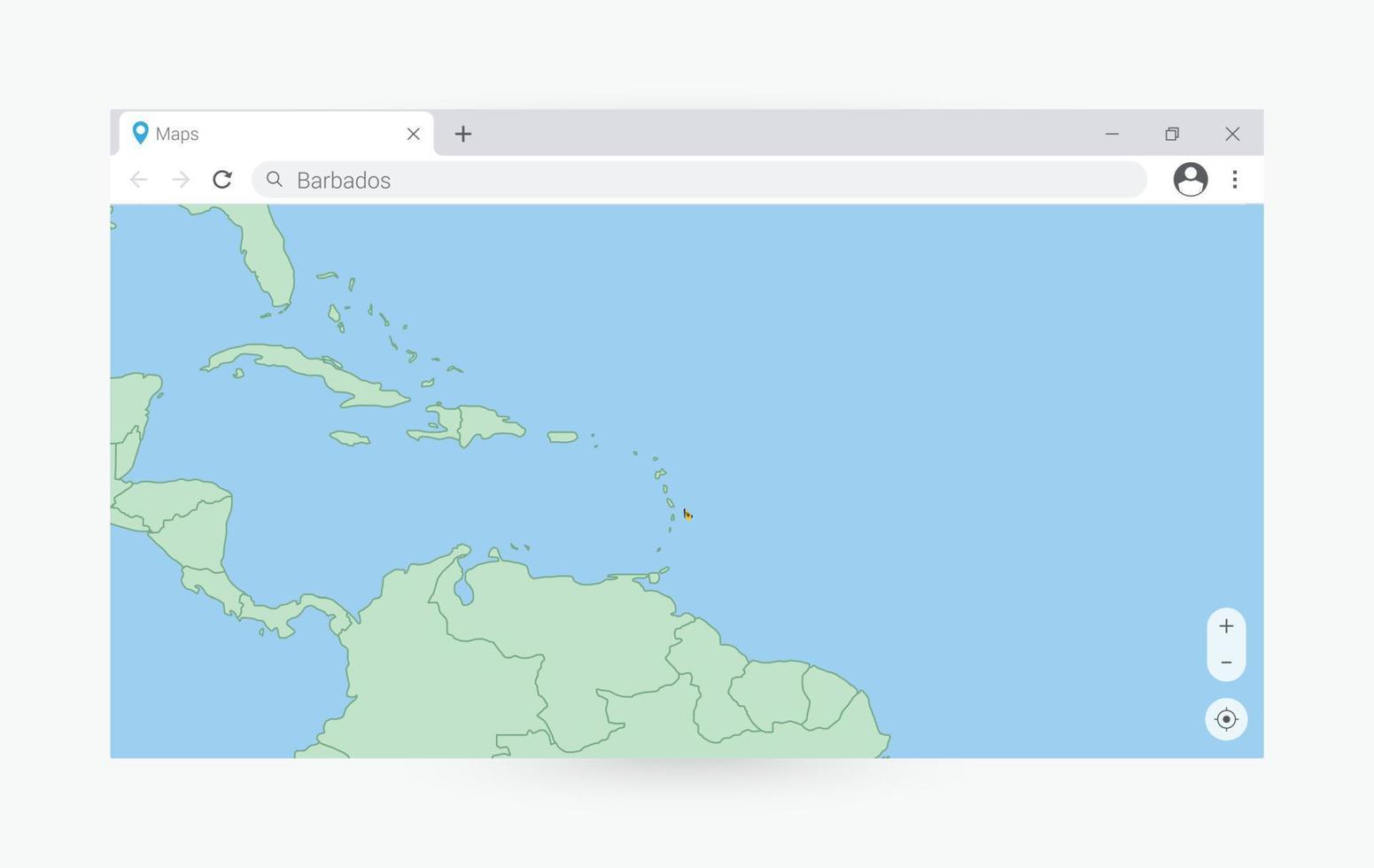Minimize the browser window
The height and width of the screenshot is (868, 1374).
[x=1112, y=134]
